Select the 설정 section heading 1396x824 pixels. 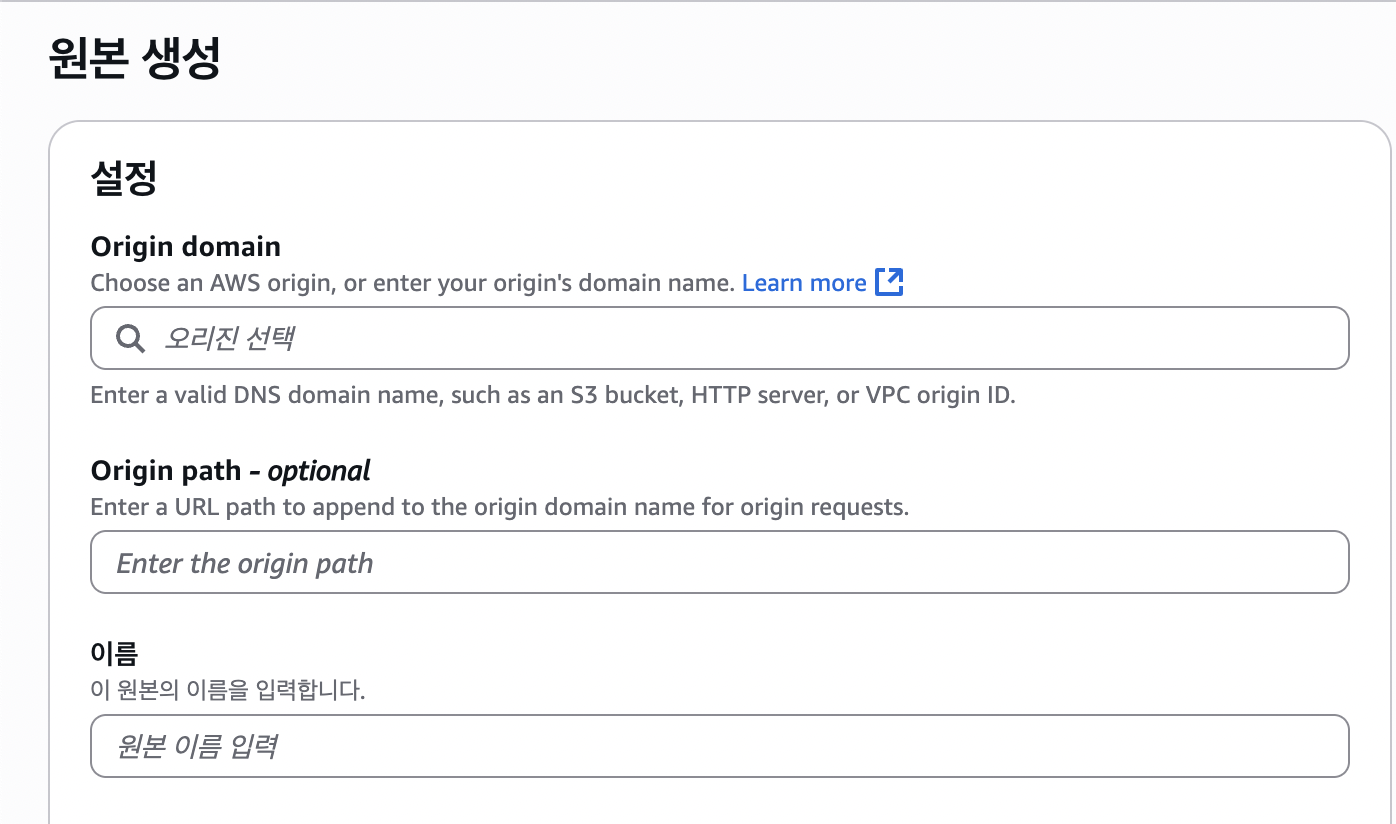click(124, 180)
